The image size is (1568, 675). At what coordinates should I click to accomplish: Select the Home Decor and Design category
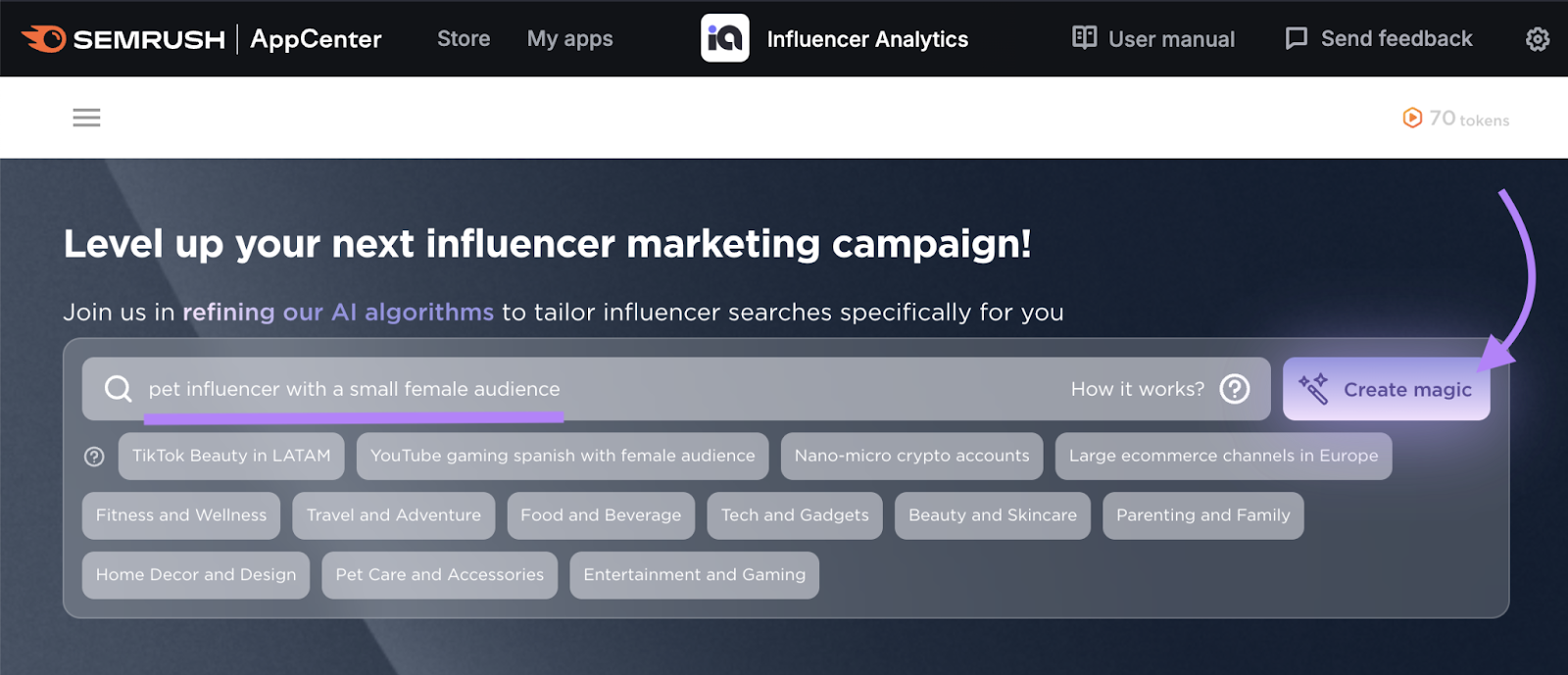196,575
